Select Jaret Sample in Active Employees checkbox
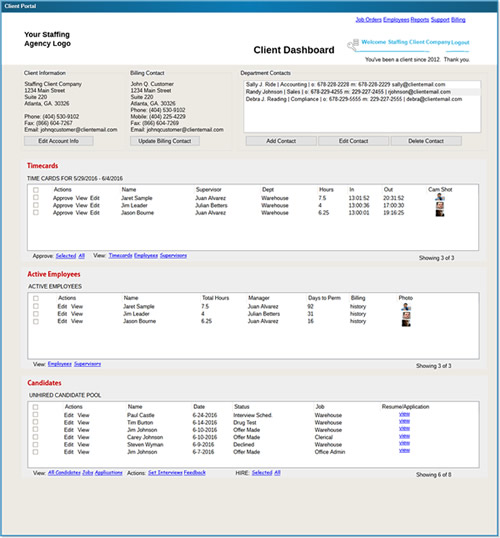The width and height of the screenshot is (500, 538). click(x=36, y=306)
